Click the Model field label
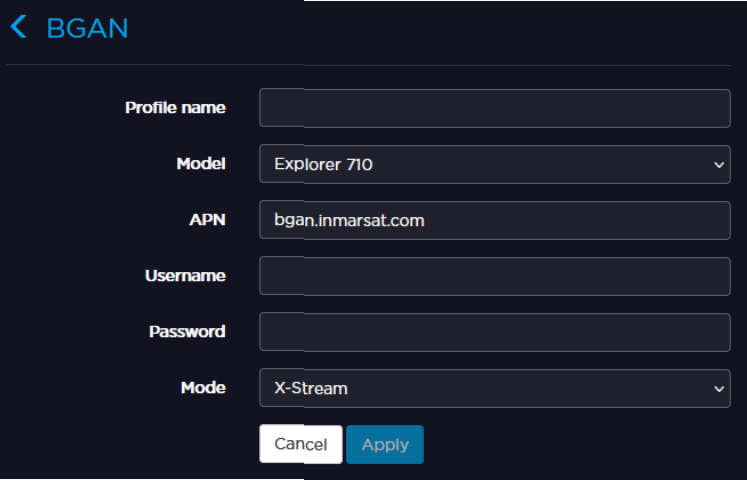747x480 pixels. point(201,164)
